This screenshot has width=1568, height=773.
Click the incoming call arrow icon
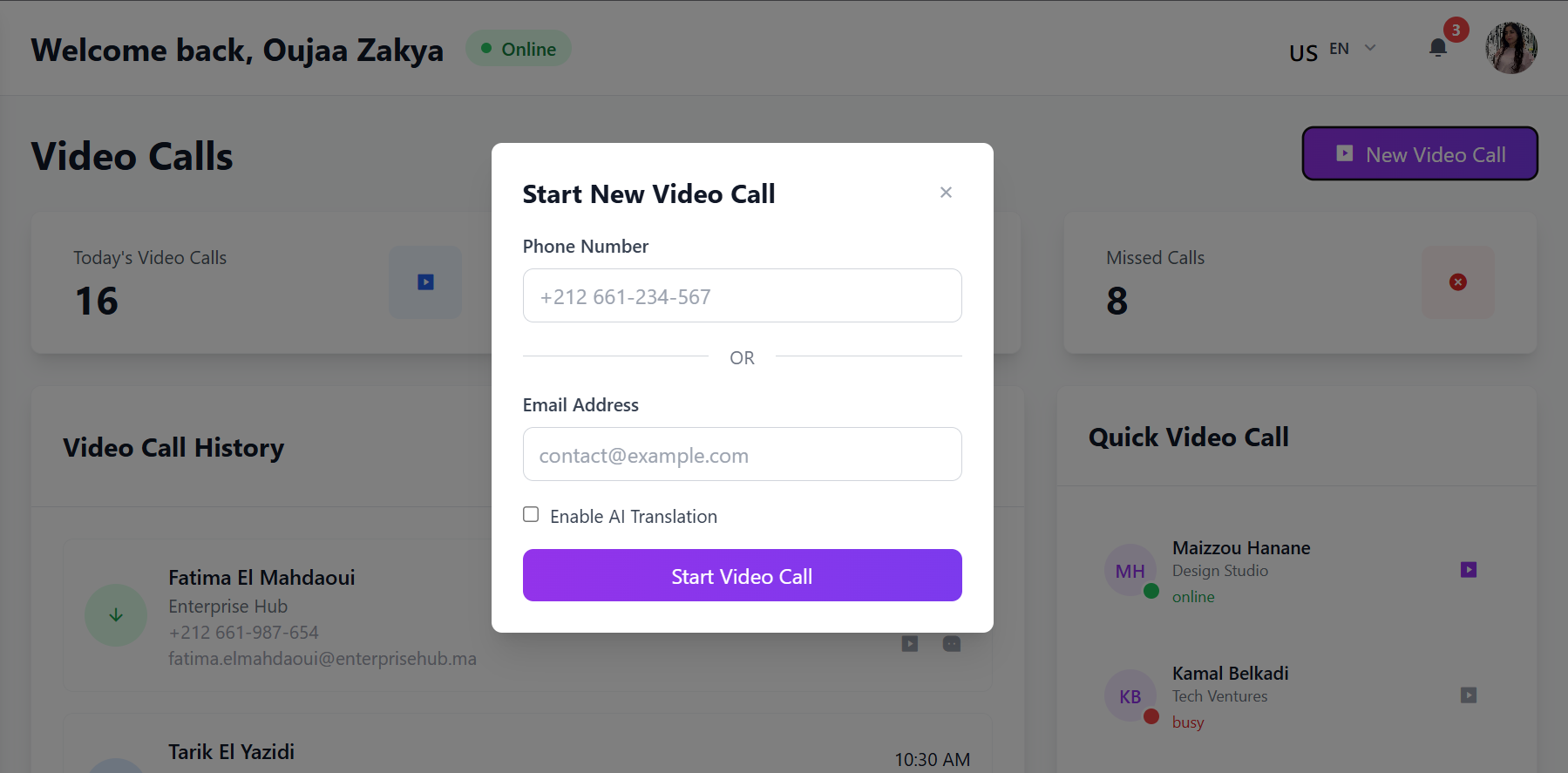pyautogui.click(x=116, y=615)
